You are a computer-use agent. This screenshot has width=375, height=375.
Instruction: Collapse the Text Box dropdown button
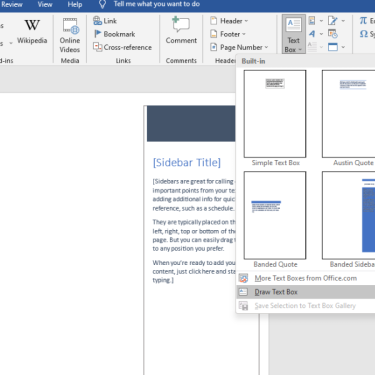[294, 34]
